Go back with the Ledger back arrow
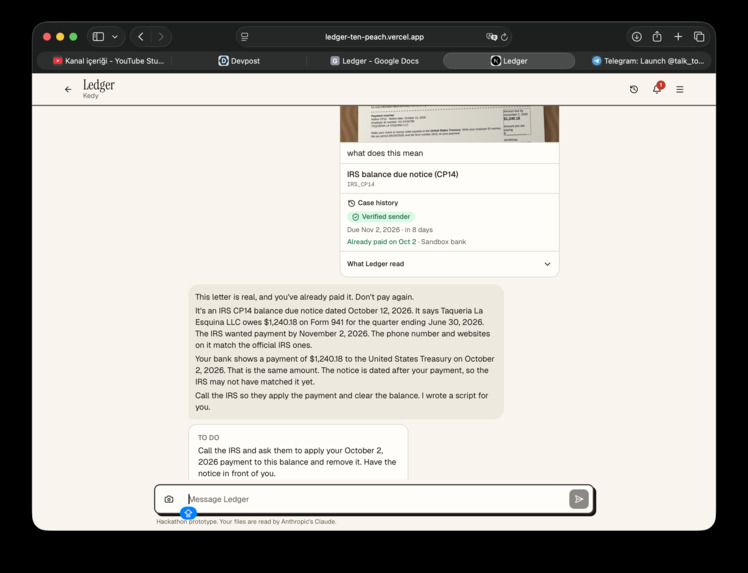The image size is (748, 573). tap(68, 89)
